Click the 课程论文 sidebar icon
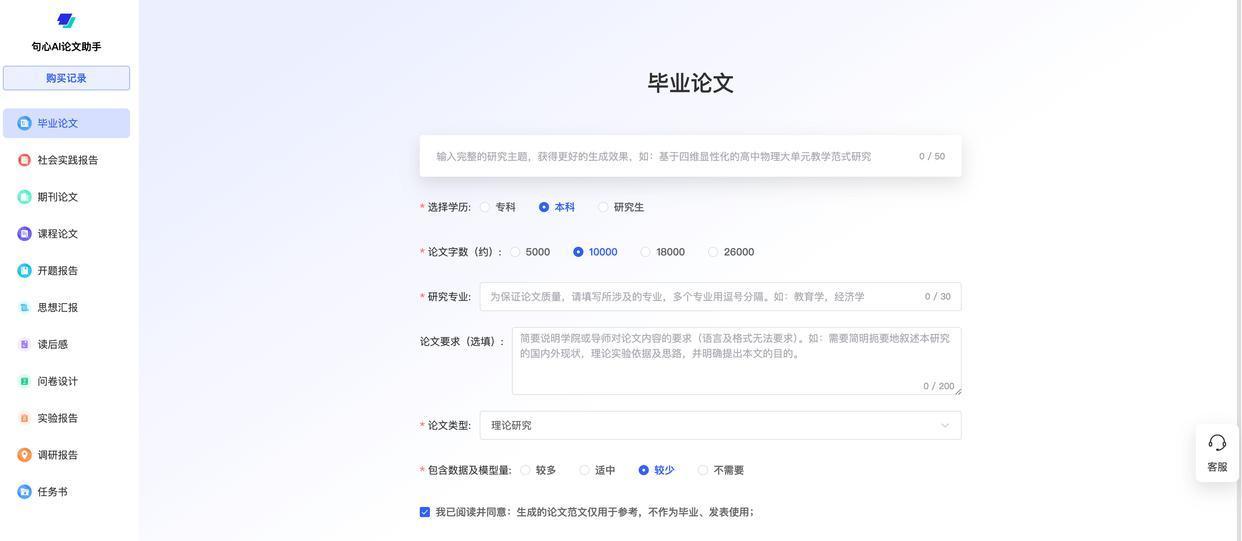 (x=24, y=234)
